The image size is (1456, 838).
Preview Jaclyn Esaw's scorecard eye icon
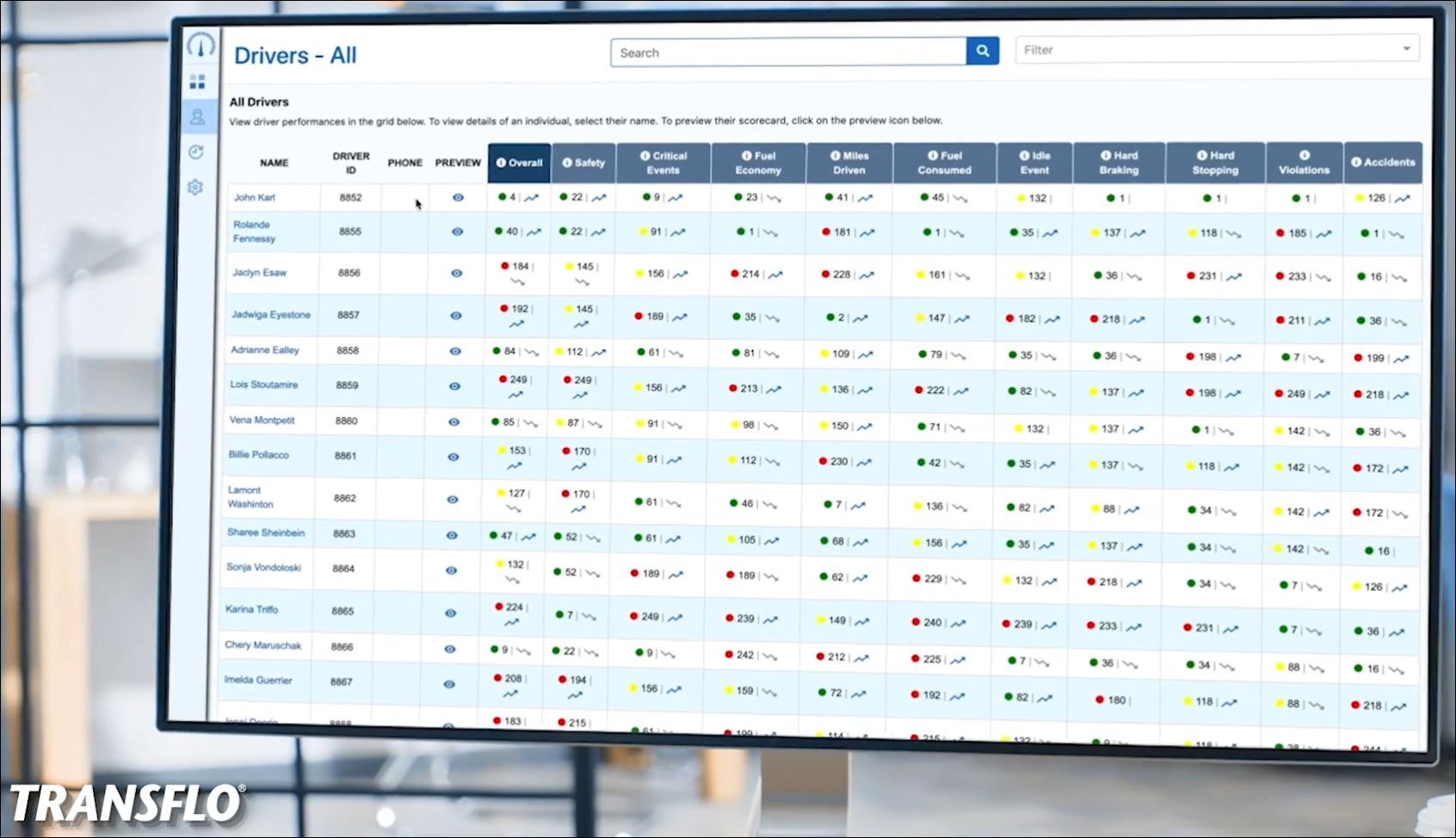coord(457,273)
